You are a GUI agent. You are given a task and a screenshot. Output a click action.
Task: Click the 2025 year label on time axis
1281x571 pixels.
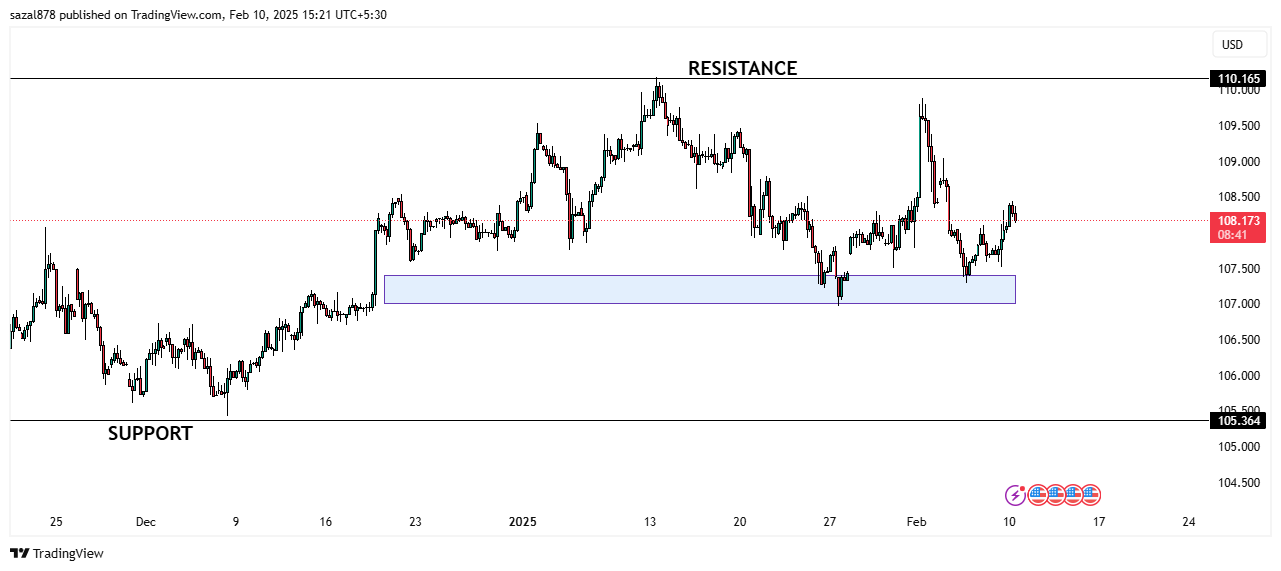(x=523, y=521)
